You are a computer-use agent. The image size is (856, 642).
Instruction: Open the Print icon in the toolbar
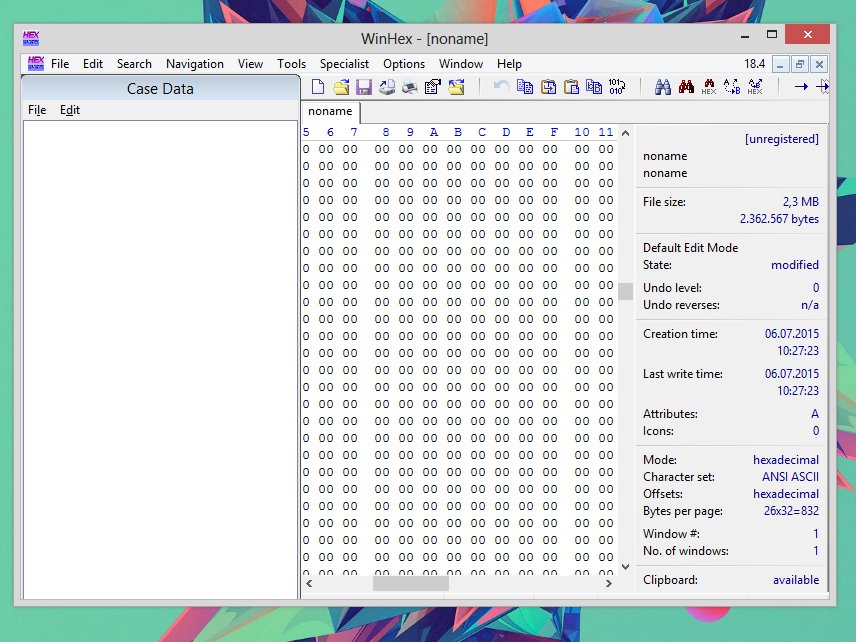pos(409,87)
